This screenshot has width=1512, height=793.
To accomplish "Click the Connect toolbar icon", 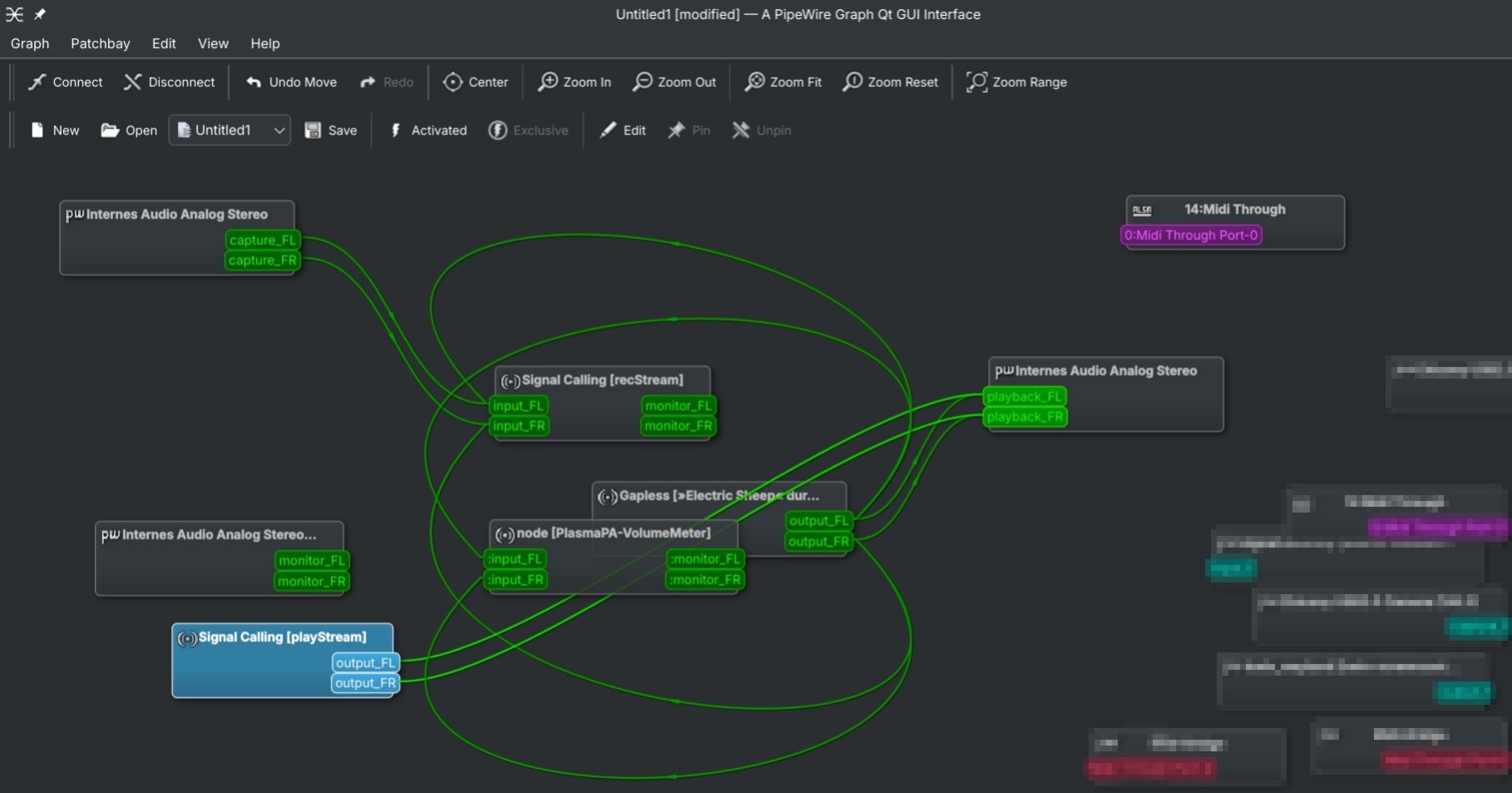I will [x=37, y=82].
